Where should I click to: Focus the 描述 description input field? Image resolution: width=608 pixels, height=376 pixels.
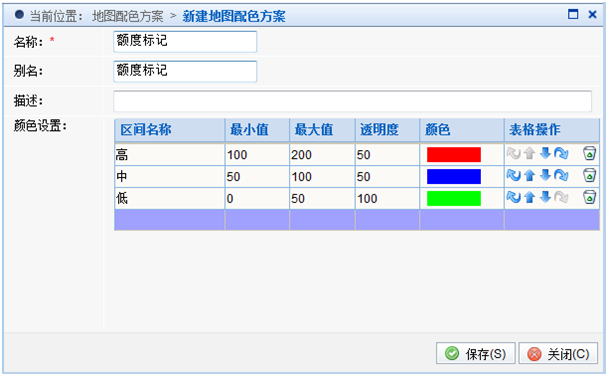point(352,101)
